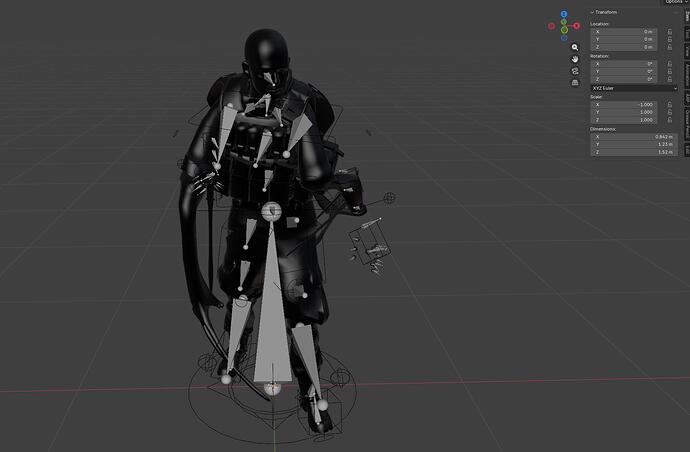Switch to the Animation sidebar tab
This screenshot has height=452, width=690.
click(686, 75)
